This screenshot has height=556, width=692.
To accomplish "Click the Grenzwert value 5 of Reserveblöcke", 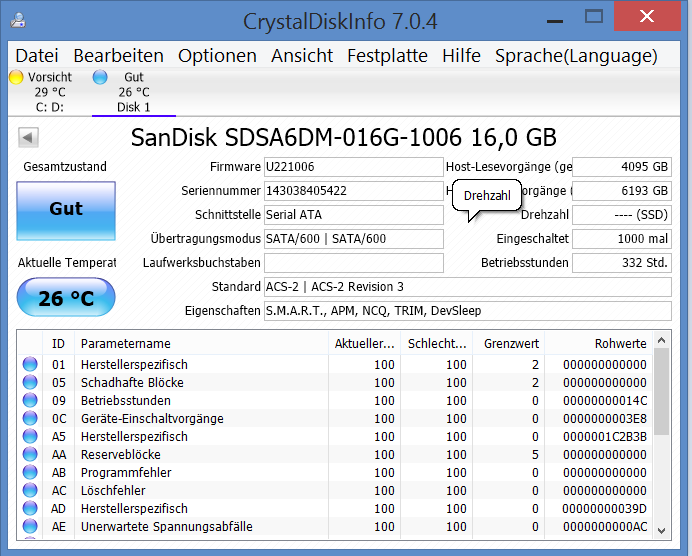I will 535,454.
